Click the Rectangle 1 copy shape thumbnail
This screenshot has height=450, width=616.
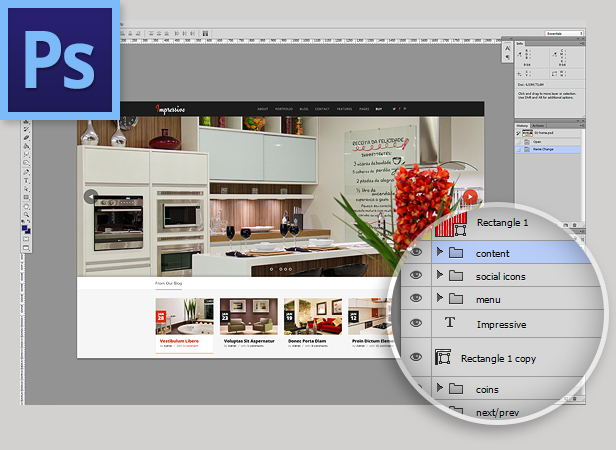click(x=443, y=357)
